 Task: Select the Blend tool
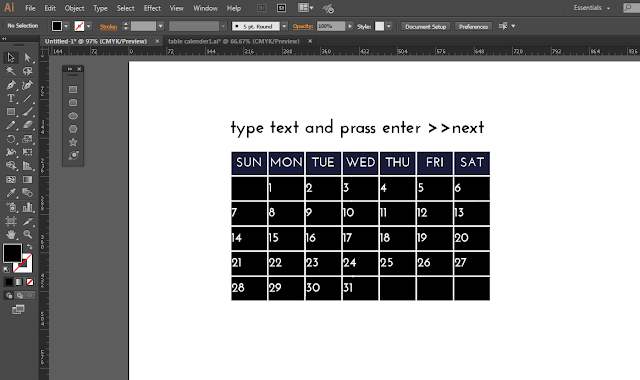[27, 193]
